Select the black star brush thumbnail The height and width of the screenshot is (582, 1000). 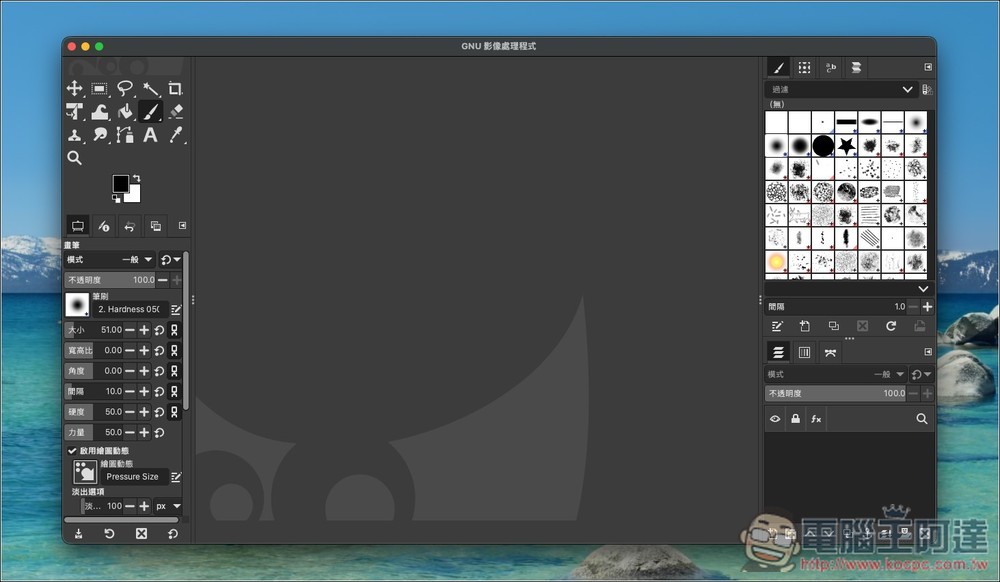click(846, 145)
